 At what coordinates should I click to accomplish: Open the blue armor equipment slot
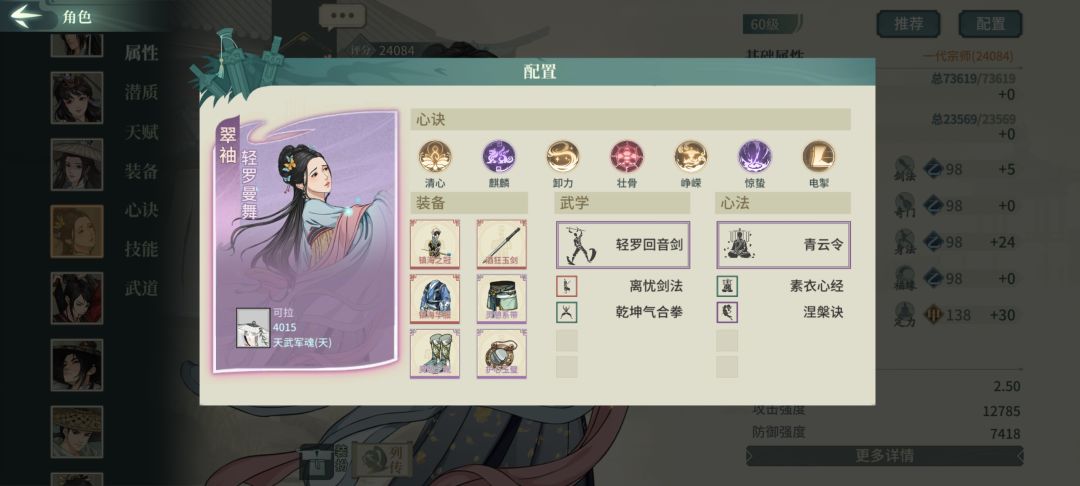coord(435,299)
